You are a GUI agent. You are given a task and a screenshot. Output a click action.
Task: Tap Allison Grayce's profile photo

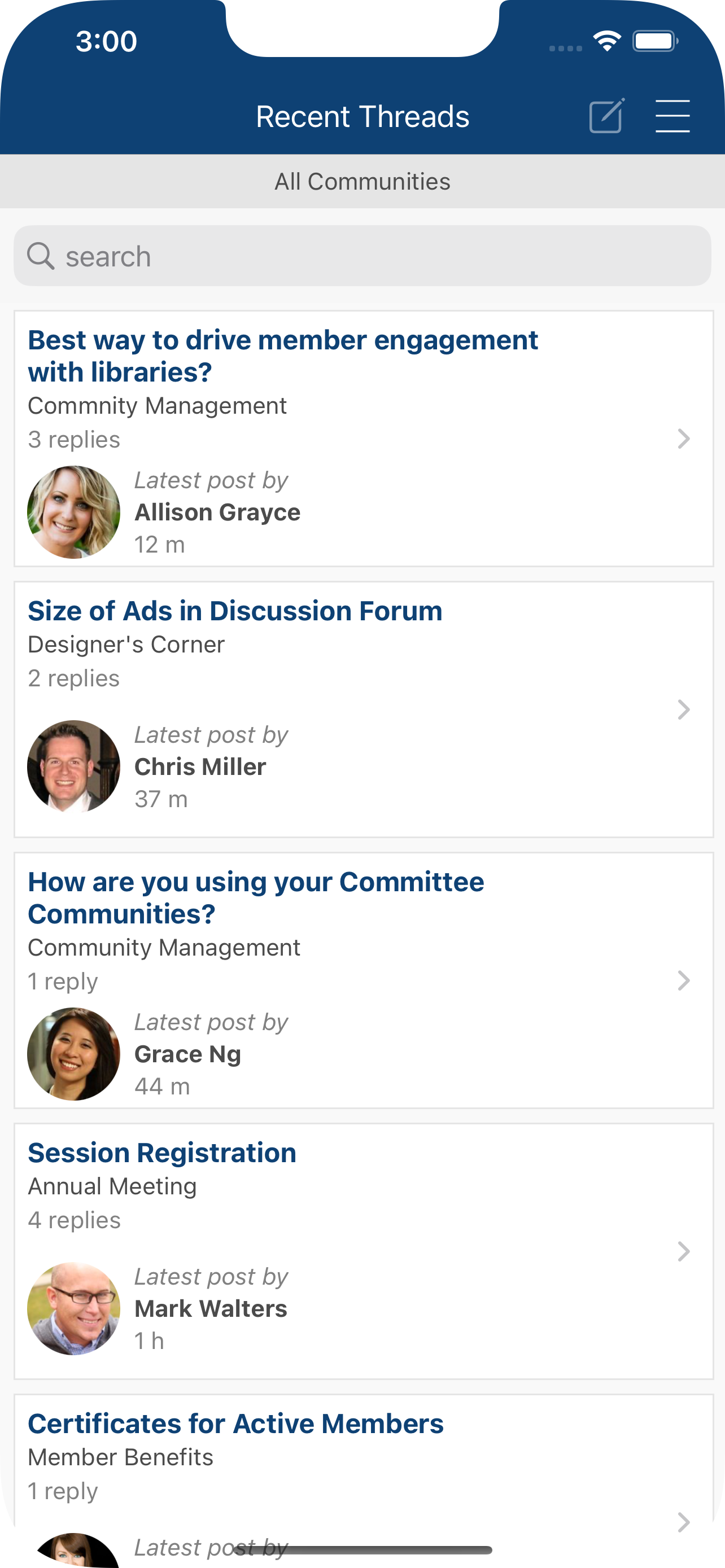tap(73, 512)
